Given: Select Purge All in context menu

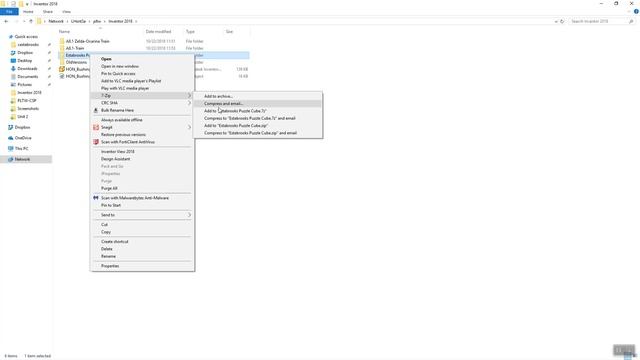Looking at the screenshot, I should [109, 188].
